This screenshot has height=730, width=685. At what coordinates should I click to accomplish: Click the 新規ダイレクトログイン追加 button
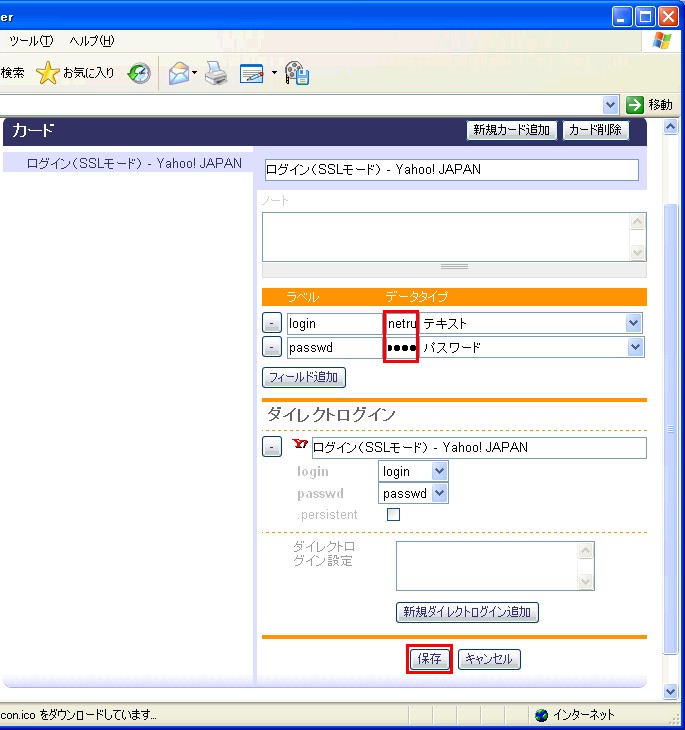click(x=467, y=612)
